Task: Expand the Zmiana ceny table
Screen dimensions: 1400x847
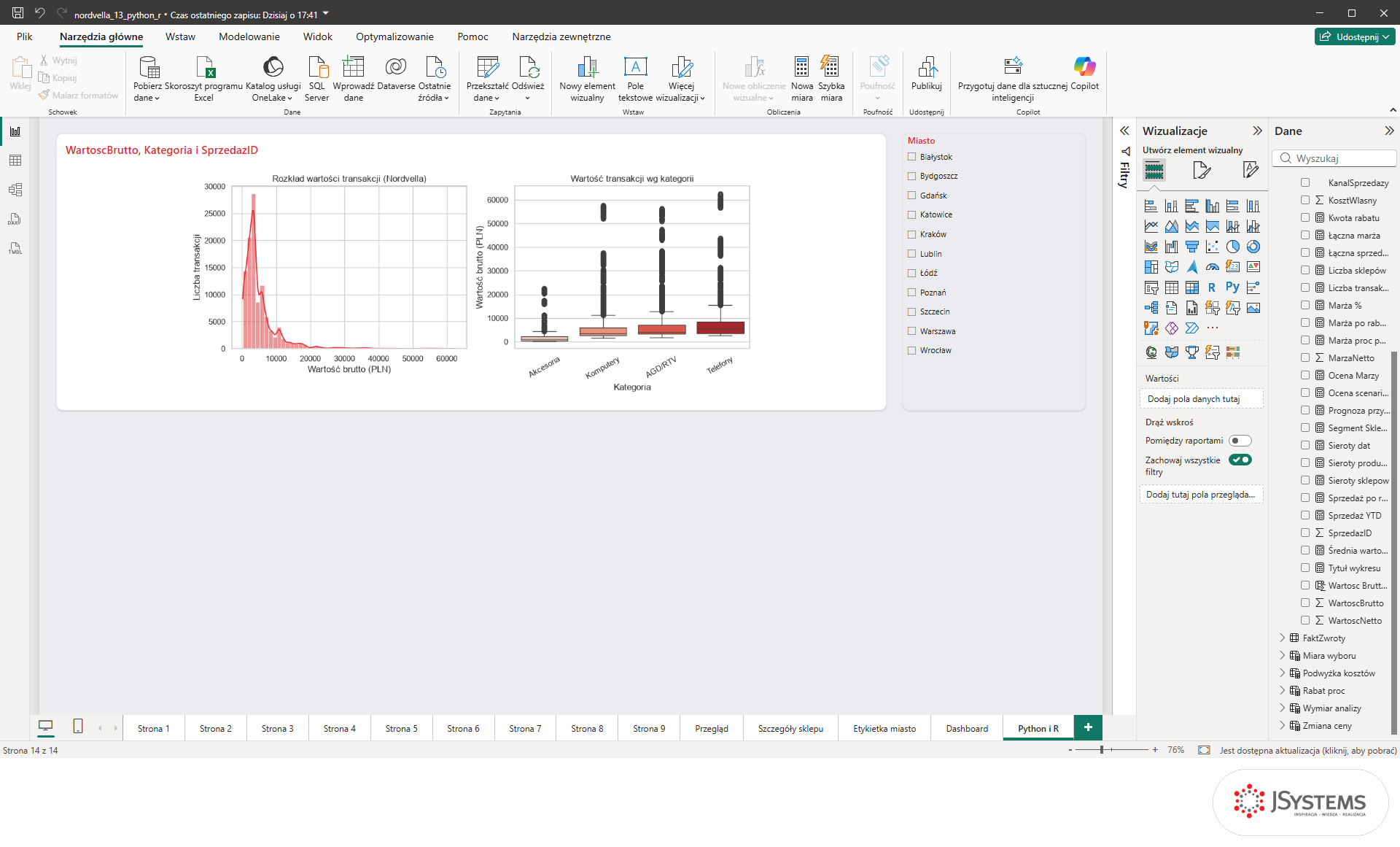Action: point(1283,725)
